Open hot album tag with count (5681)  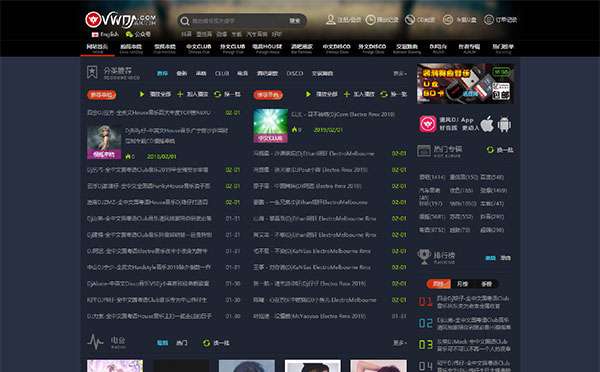[432, 217]
